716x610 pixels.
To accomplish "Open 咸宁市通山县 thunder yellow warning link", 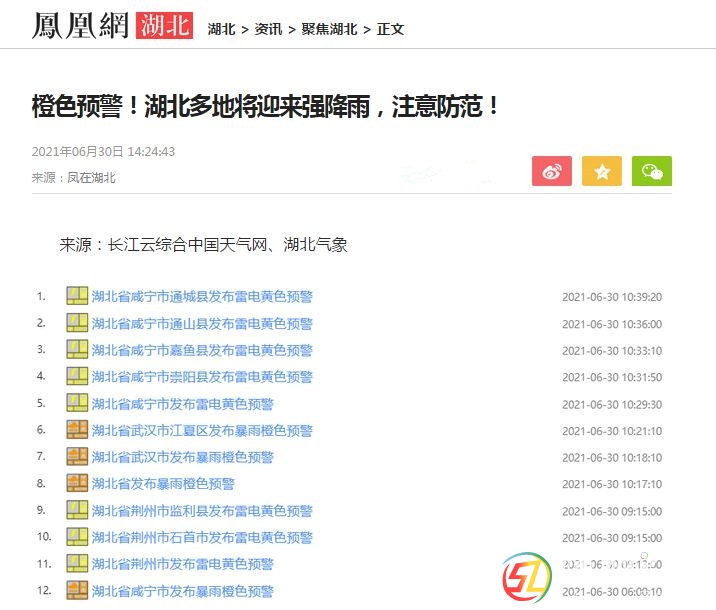I will tap(202, 323).
